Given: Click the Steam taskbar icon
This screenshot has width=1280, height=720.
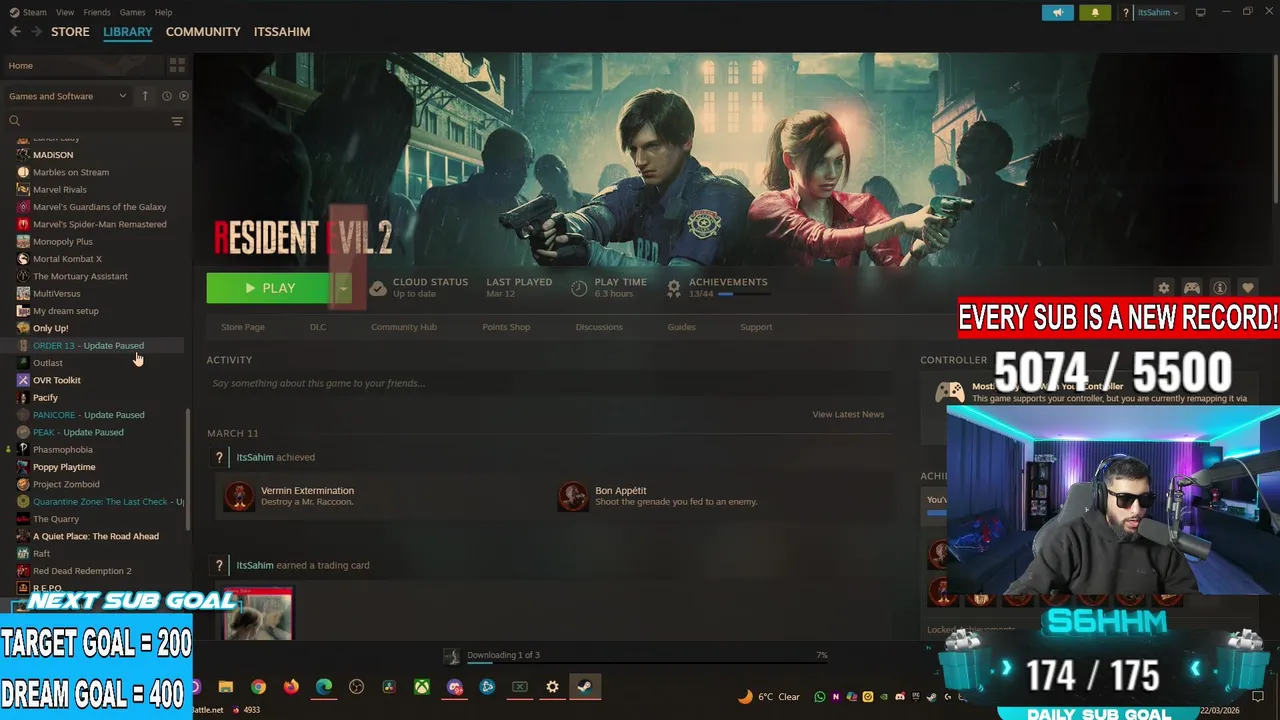Looking at the screenshot, I should tap(585, 687).
